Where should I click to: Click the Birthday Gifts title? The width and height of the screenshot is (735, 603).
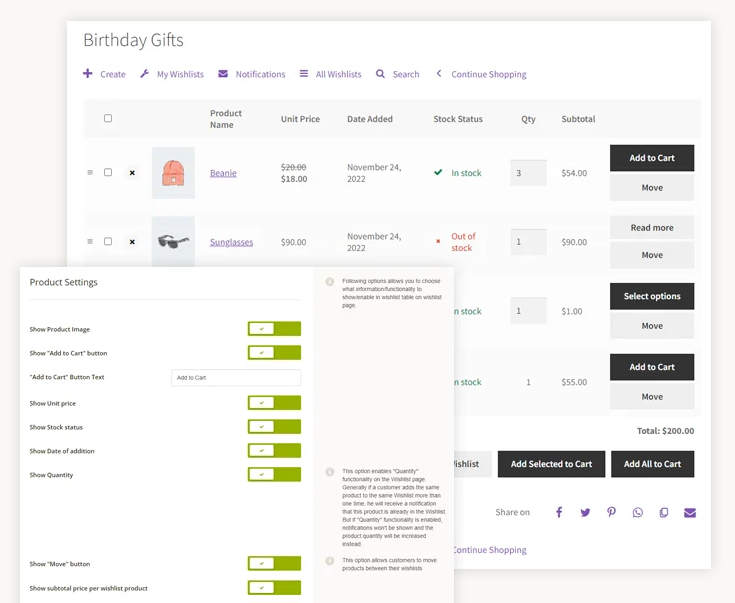tap(133, 40)
